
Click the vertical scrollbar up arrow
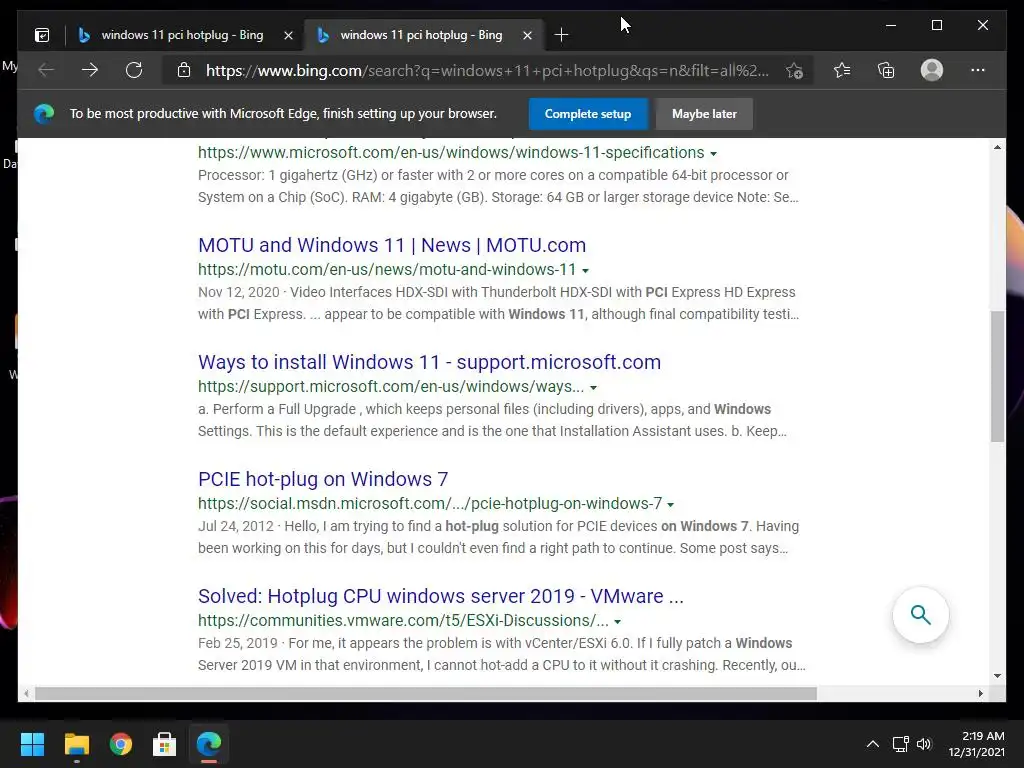[997, 147]
